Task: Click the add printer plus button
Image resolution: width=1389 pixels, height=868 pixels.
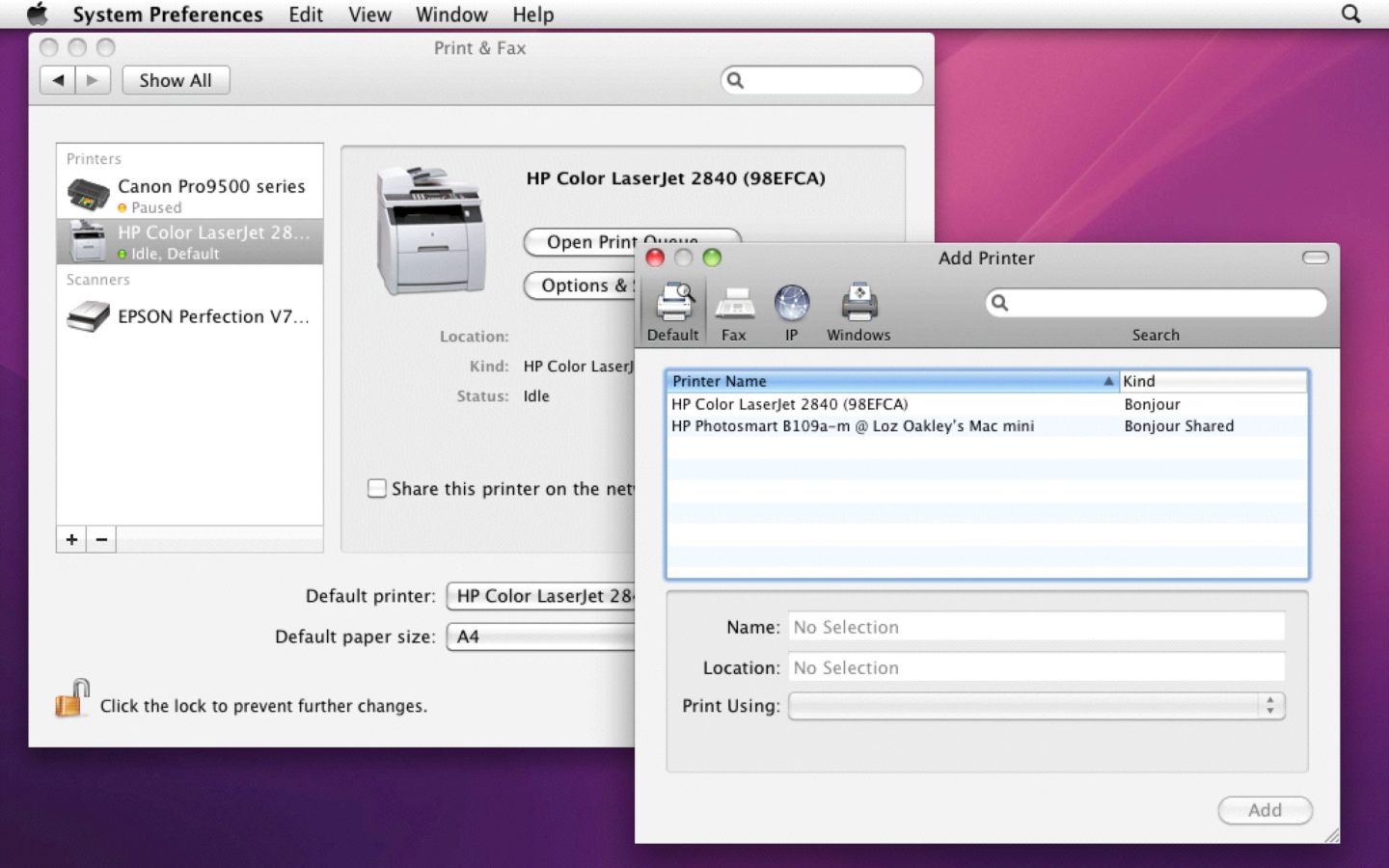Action: pyautogui.click(x=71, y=539)
